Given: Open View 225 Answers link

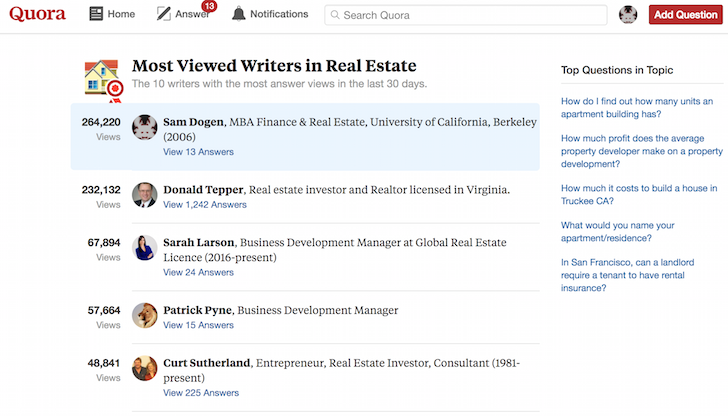Looking at the screenshot, I should coord(201,393).
